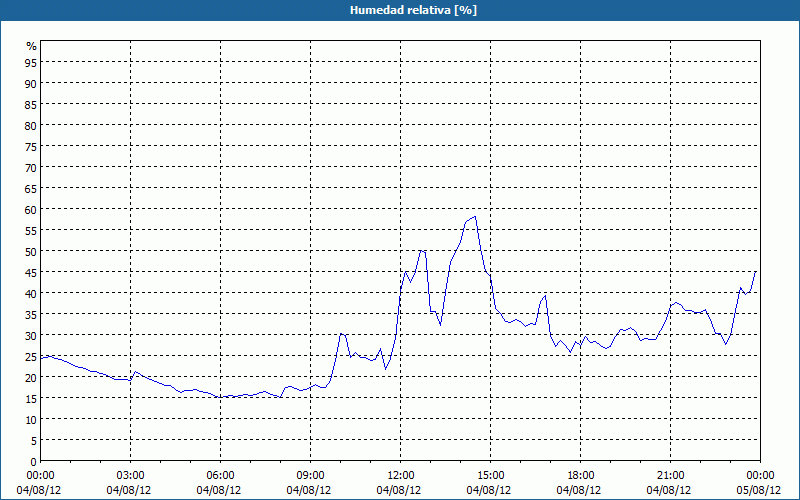The height and width of the screenshot is (500, 800).
Task: Click the 18:00 time label
Action: [x=581, y=476]
